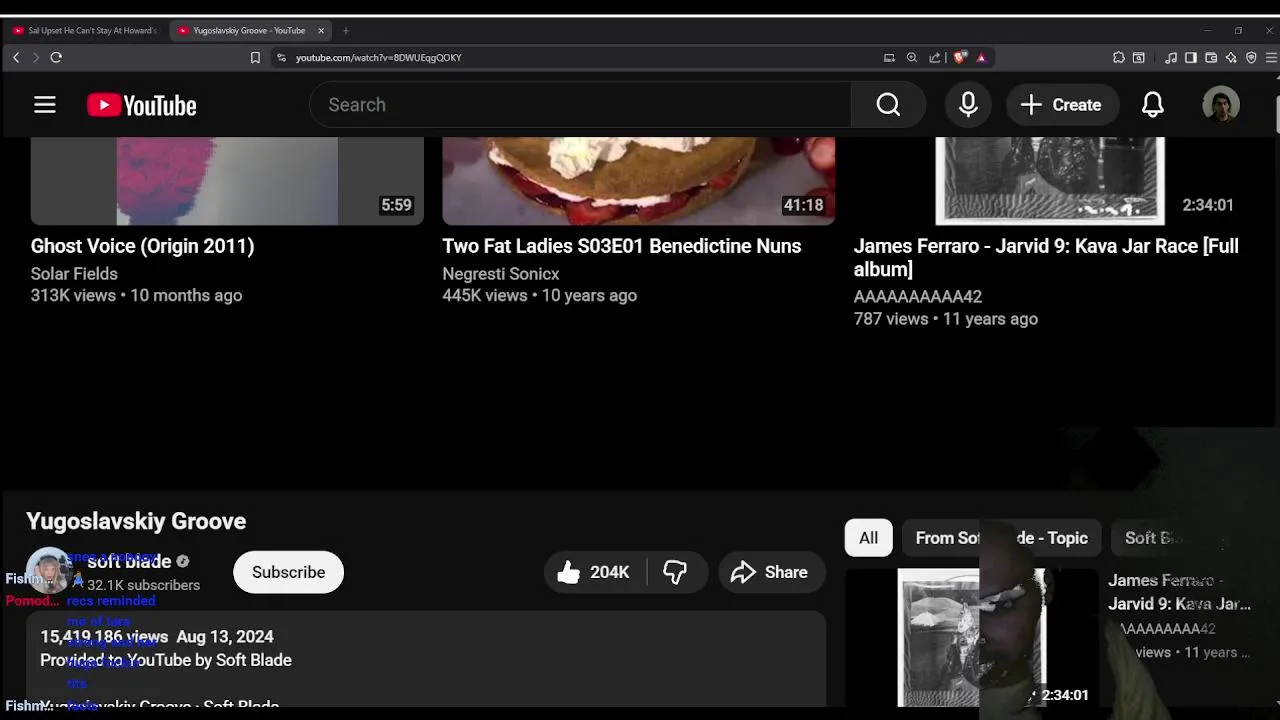Viewport: 1280px width, 720px height.
Task: Click the address bar URL
Action: click(x=379, y=58)
